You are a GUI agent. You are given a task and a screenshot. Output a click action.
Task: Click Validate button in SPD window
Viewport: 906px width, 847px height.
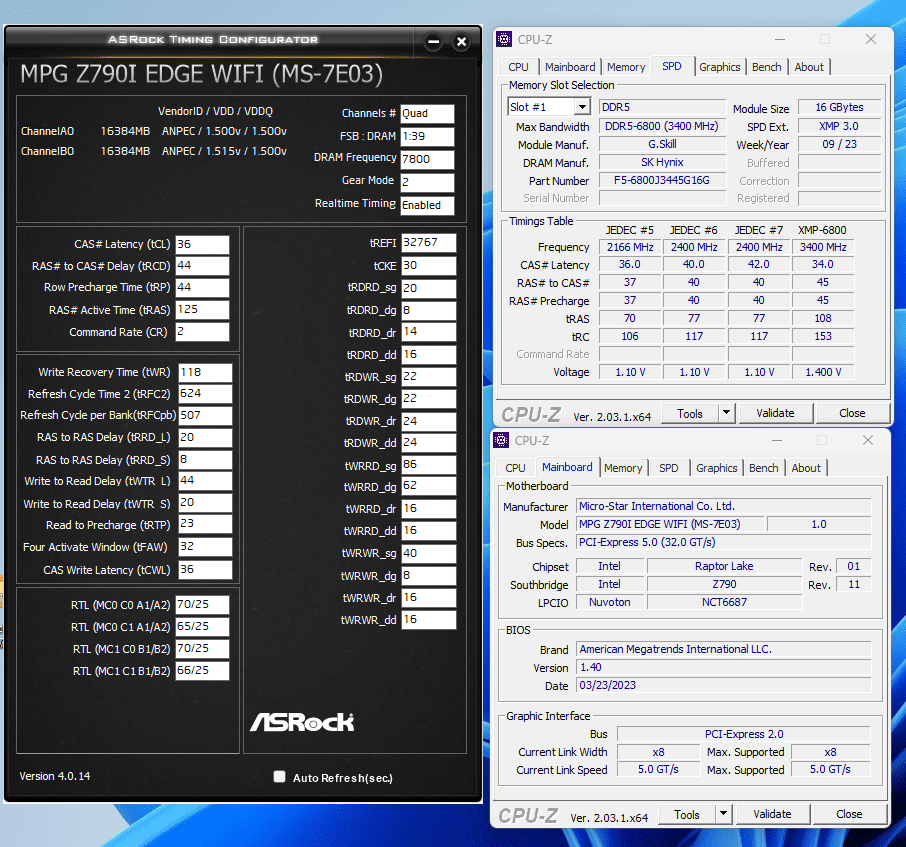coord(775,413)
